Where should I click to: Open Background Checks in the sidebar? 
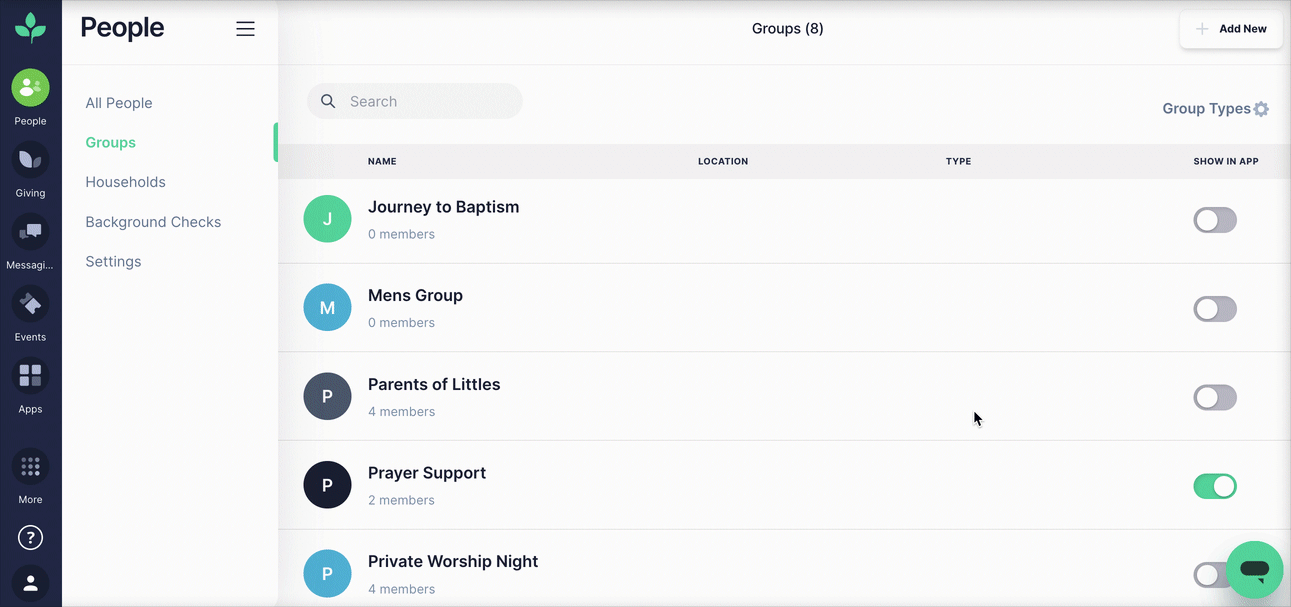pos(153,222)
